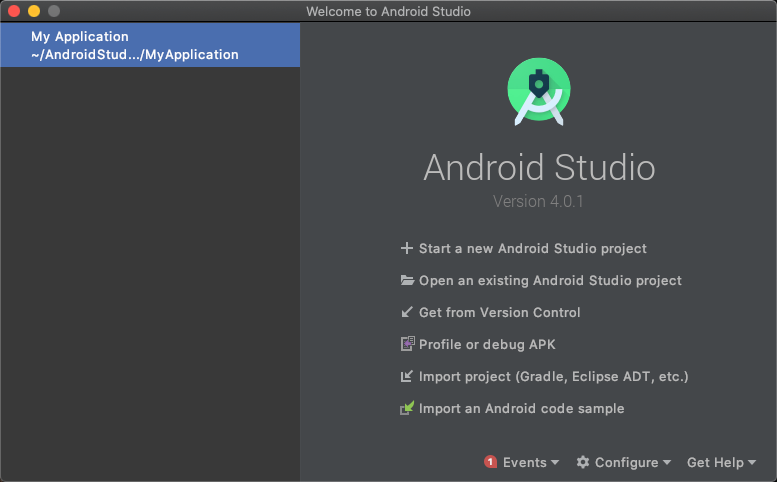Click the Configure gear icon
777x482 pixels.
tap(583, 462)
